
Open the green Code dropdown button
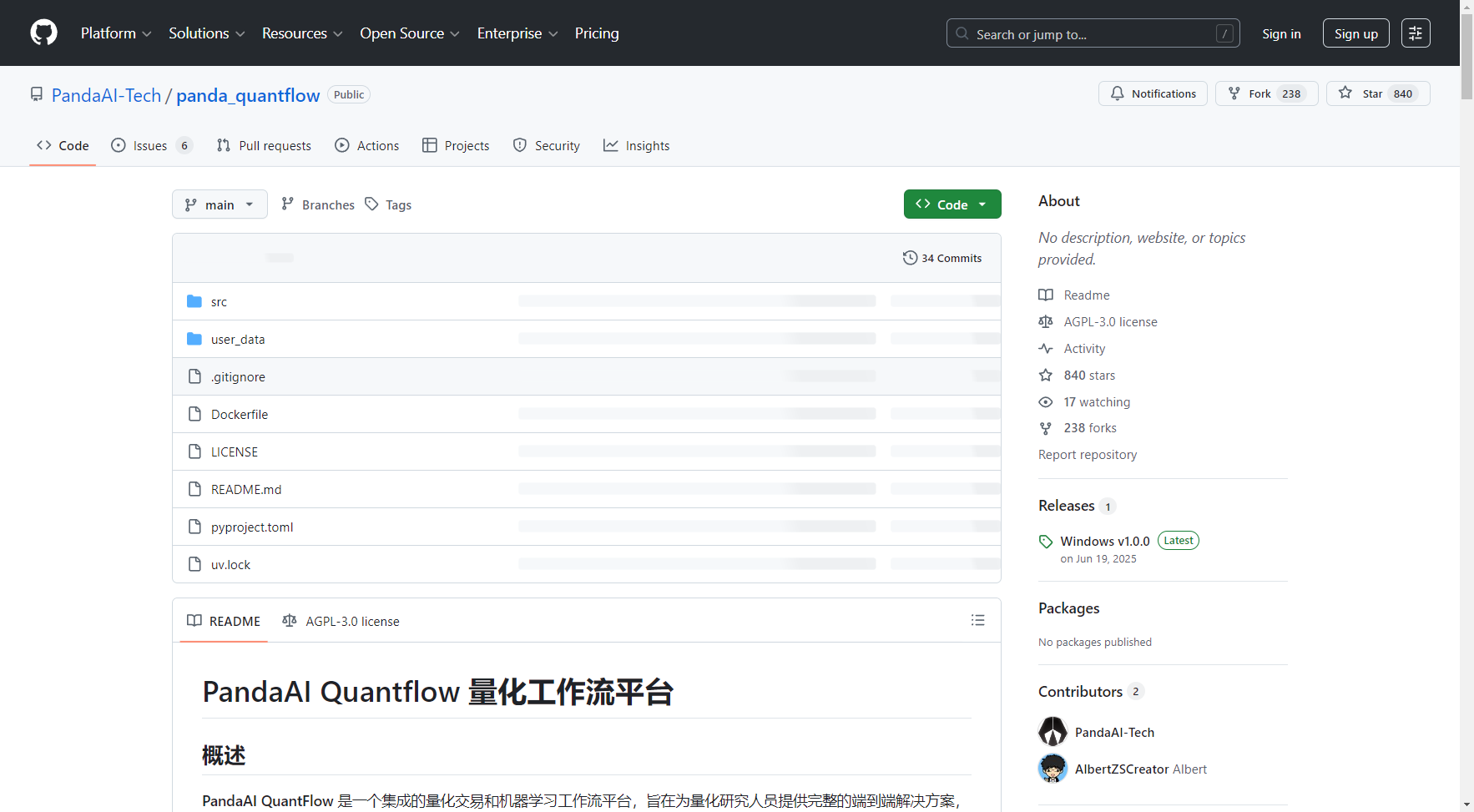click(952, 204)
